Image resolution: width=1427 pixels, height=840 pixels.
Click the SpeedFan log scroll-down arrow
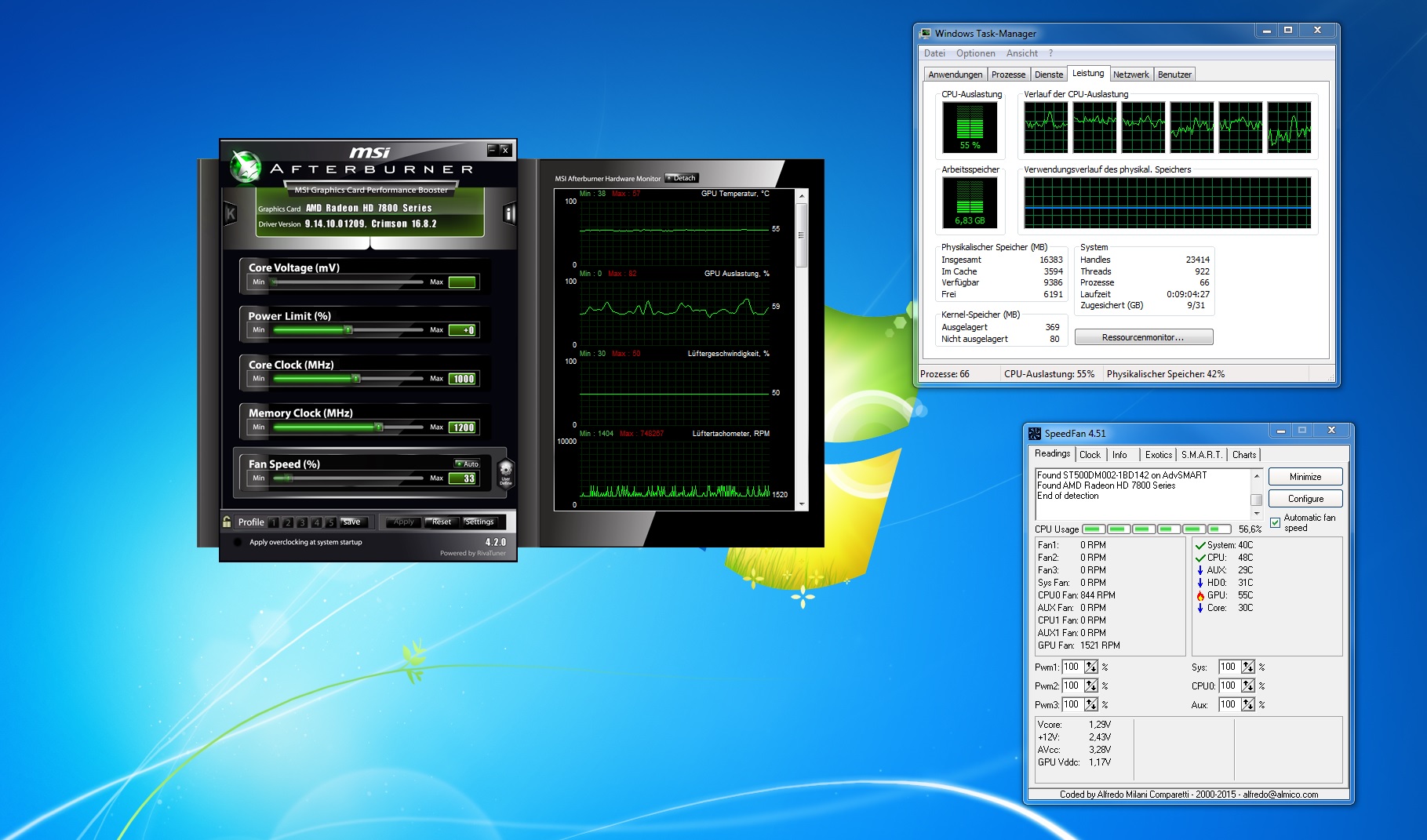(x=1256, y=513)
